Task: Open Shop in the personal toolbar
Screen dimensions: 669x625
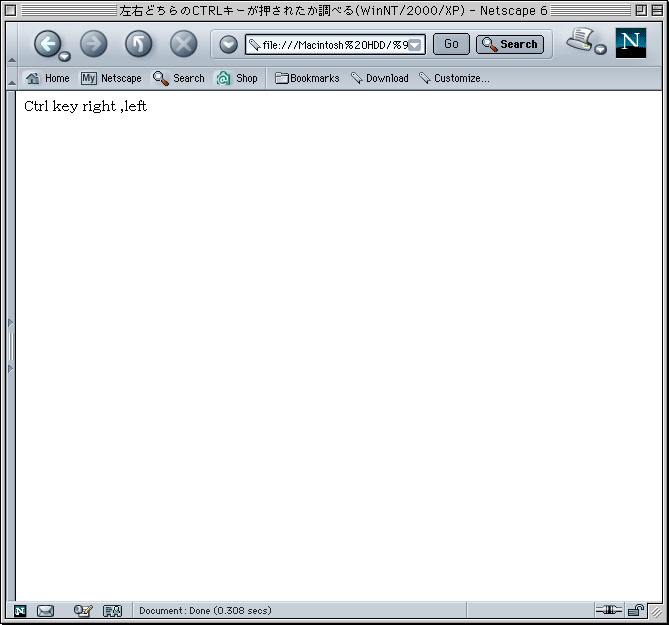Action: pyautogui.click(x=237, y=78)
